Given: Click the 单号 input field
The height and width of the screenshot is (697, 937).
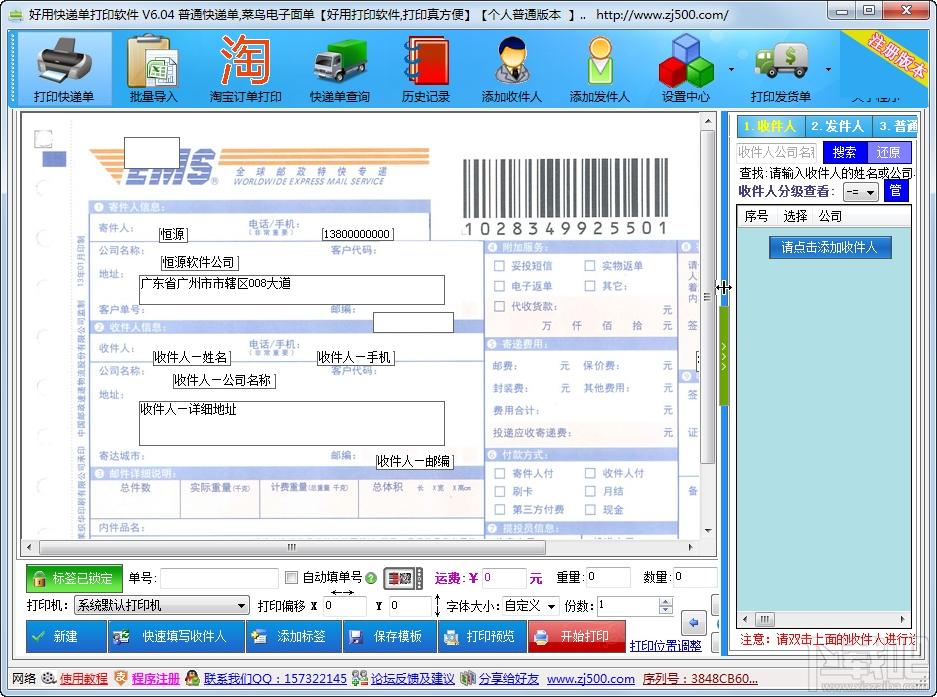Looking at the screenshot, I should (x=218, y=578).
